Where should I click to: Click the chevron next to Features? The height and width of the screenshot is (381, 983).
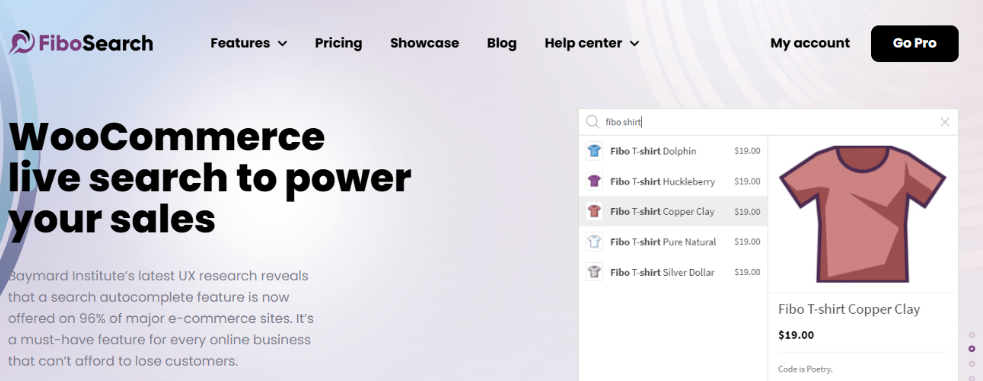click(x=282, y=44)
